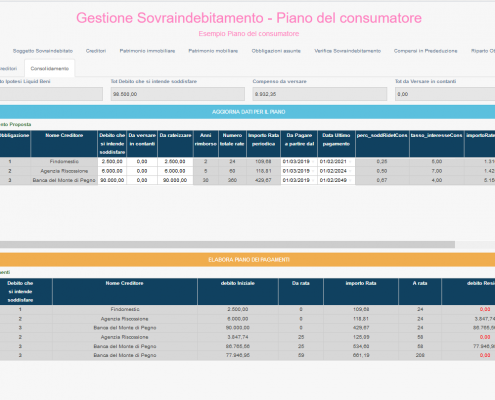This screenshot has width=495, height=400.
Task: Select Findomestic row in payments table
Action: 247,310
